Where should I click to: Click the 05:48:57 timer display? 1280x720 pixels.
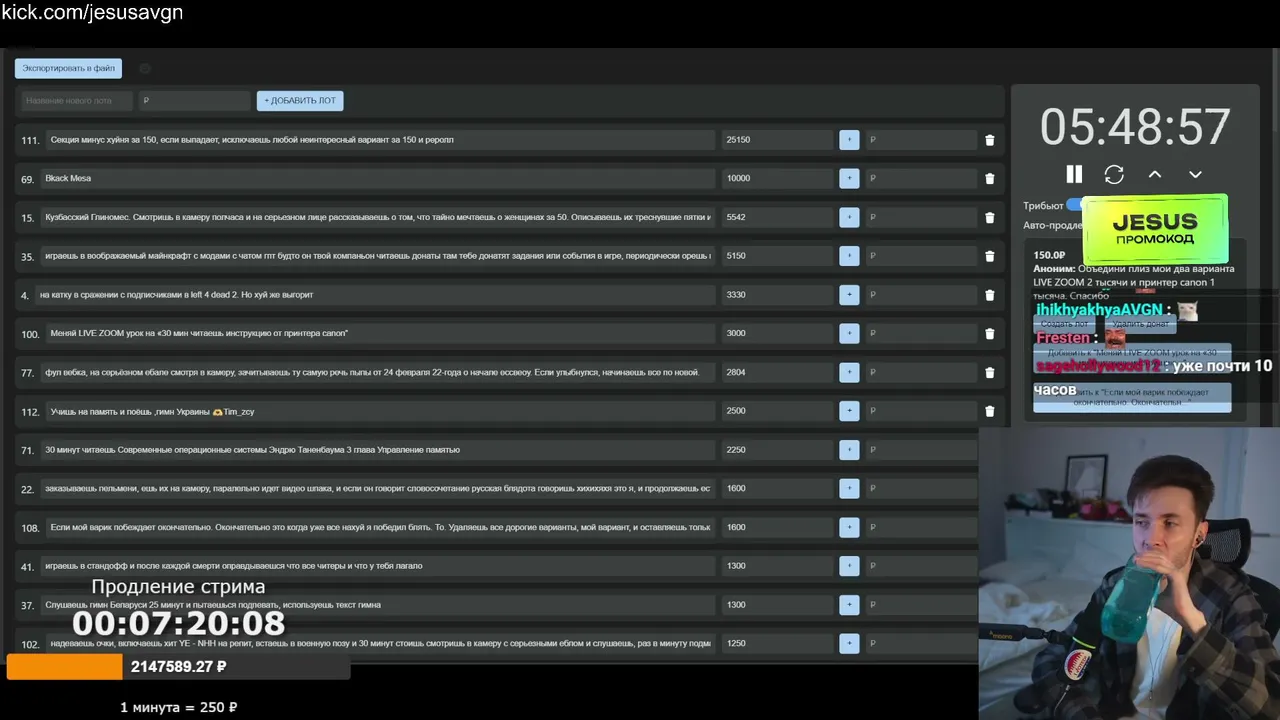(x=1135, y=128)
